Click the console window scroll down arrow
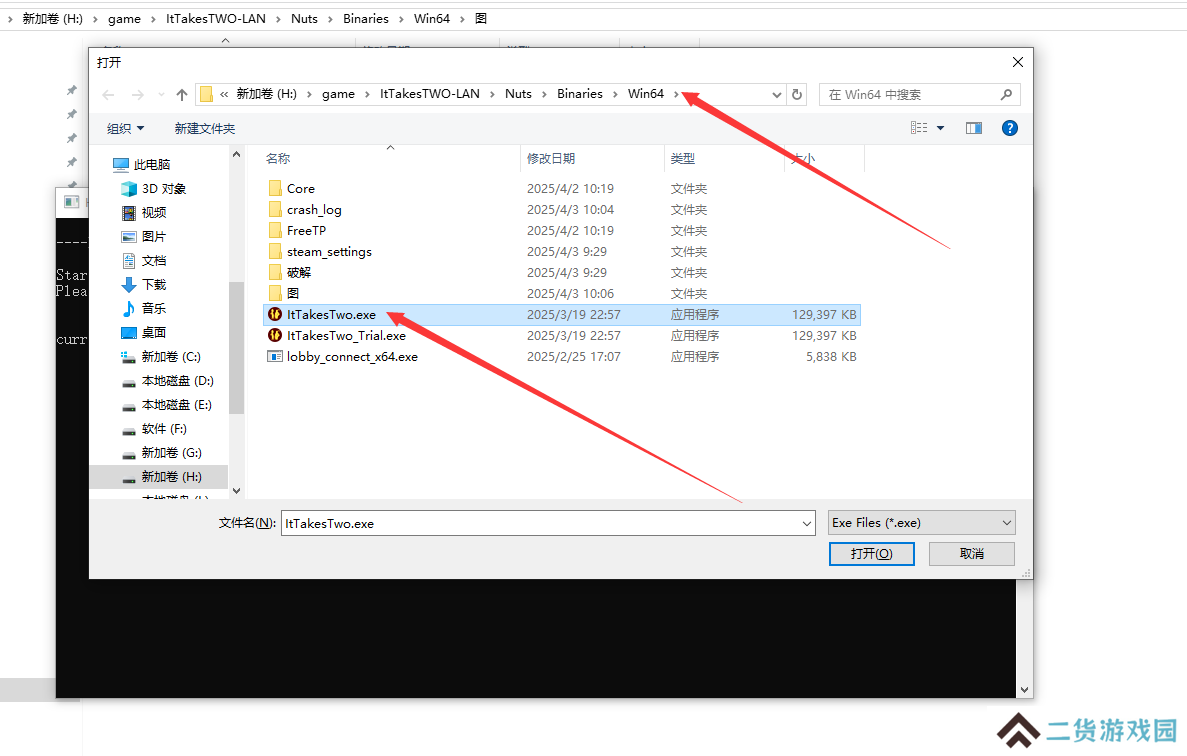The height and width of the screenshot is (756, 1187). [x=1024, y=690]
